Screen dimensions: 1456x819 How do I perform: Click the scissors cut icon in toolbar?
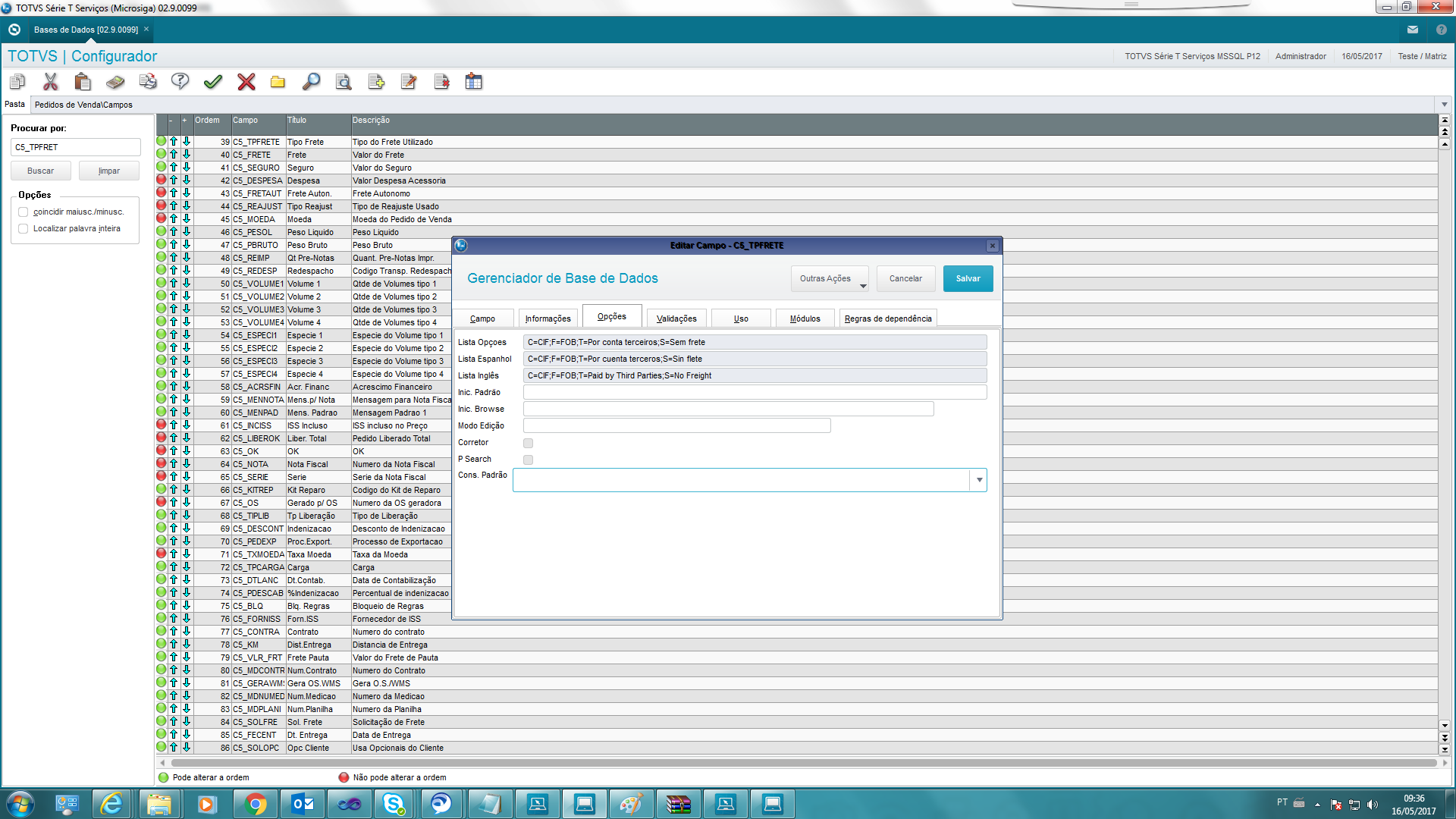(51, 82)
